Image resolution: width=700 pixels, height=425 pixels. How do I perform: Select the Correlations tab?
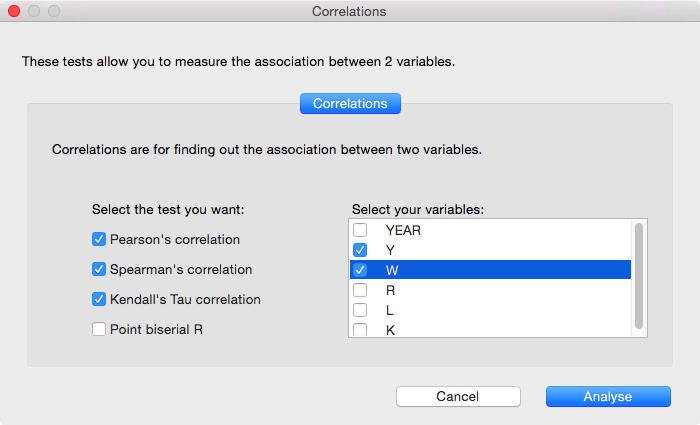tap(350, 103)
